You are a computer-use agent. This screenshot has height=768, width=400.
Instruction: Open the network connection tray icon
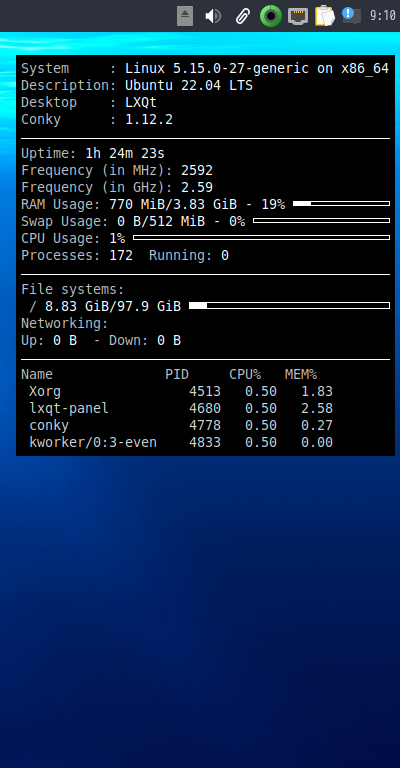point(298,16)
